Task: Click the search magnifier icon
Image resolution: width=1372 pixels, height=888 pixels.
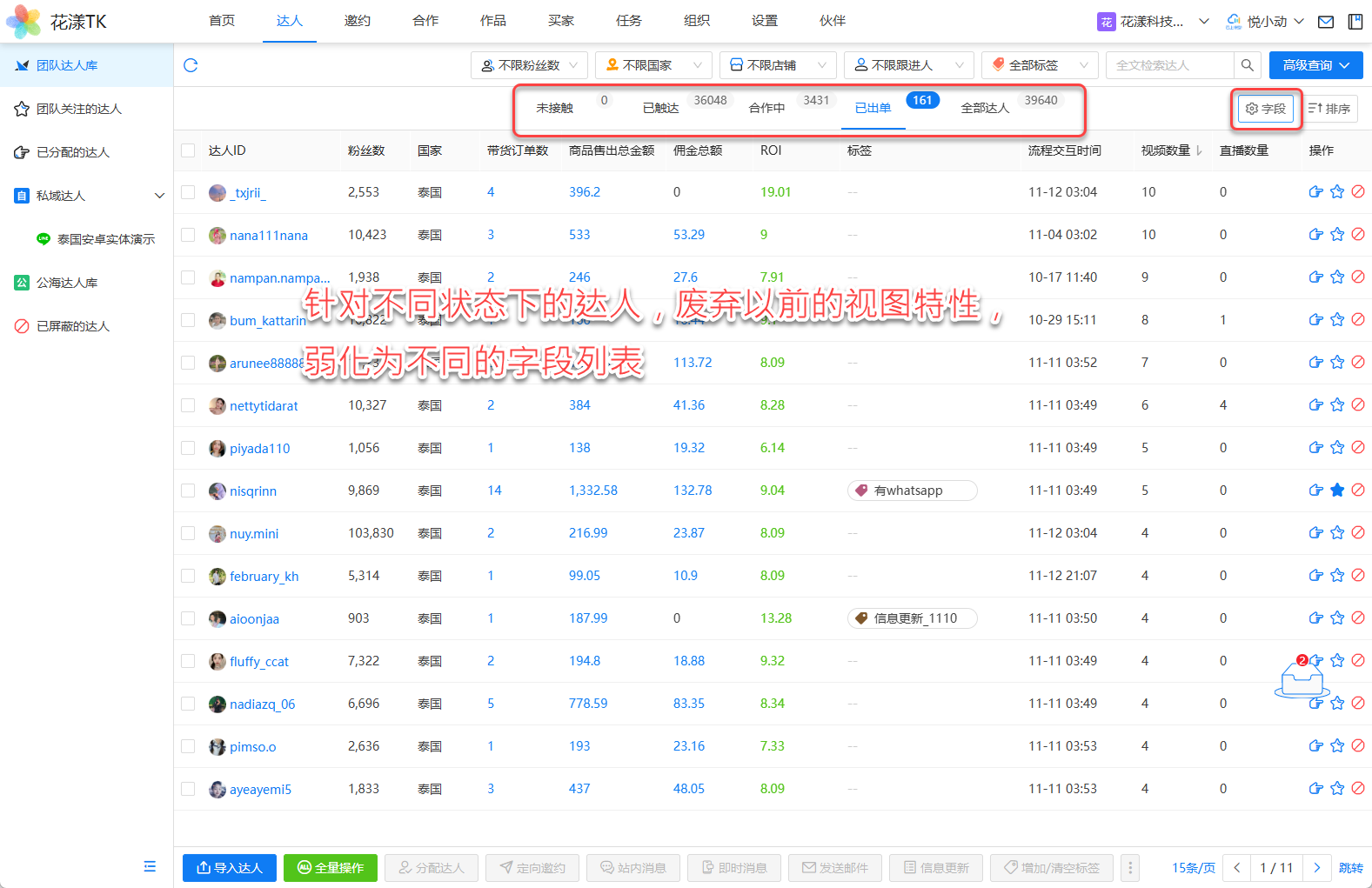Action: click(x=1247, y=65)
